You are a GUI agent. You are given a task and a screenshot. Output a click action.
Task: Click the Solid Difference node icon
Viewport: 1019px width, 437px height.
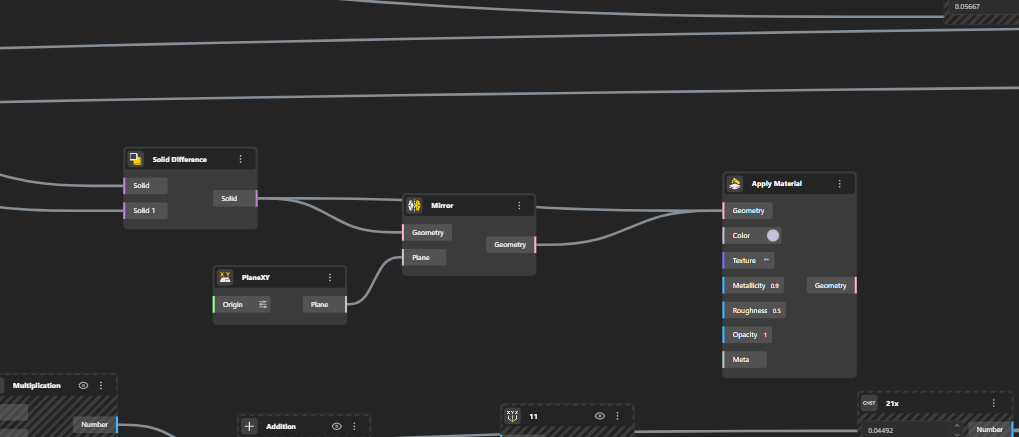tap(136, 159)
